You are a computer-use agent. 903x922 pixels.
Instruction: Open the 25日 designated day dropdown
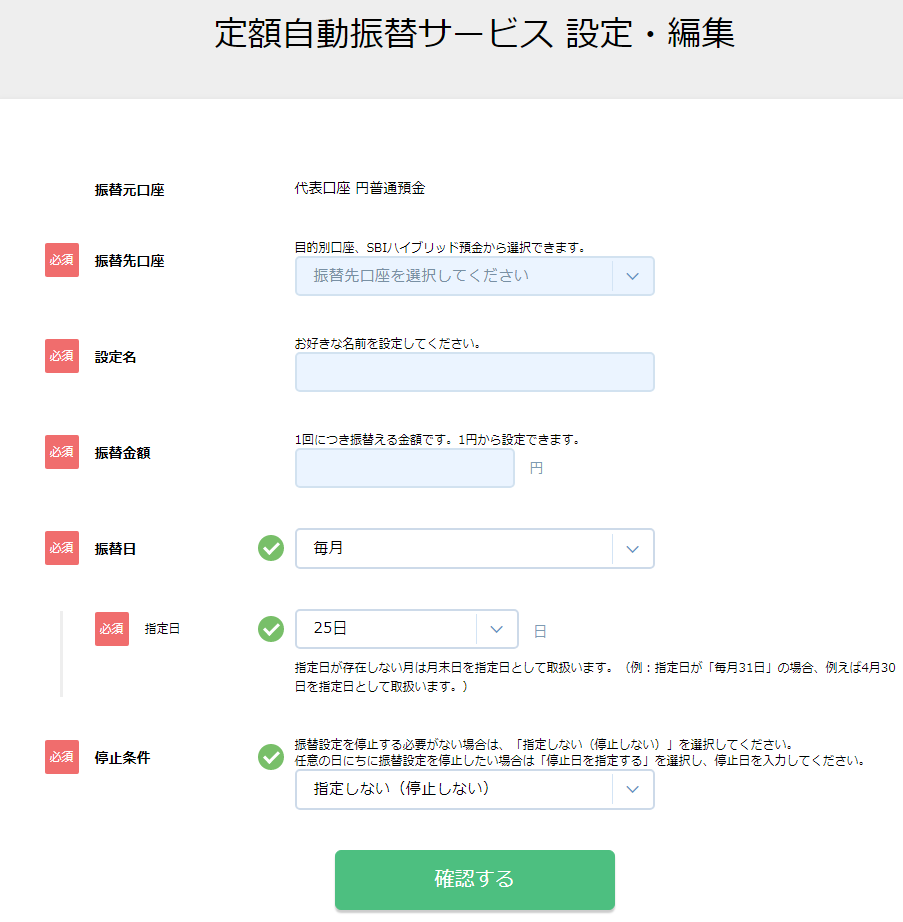406,629
